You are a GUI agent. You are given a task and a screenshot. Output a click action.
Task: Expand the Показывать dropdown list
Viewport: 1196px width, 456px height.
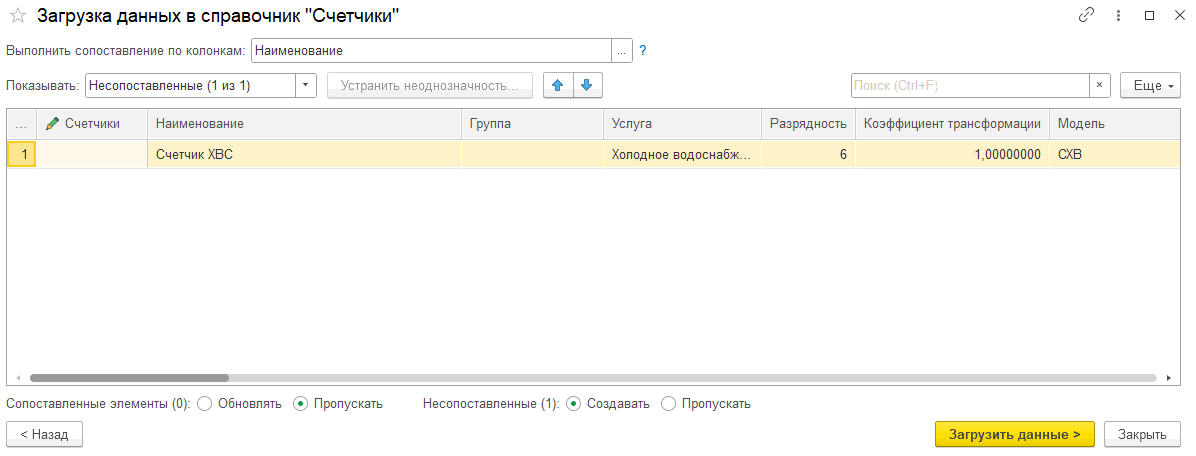(306, 85)
